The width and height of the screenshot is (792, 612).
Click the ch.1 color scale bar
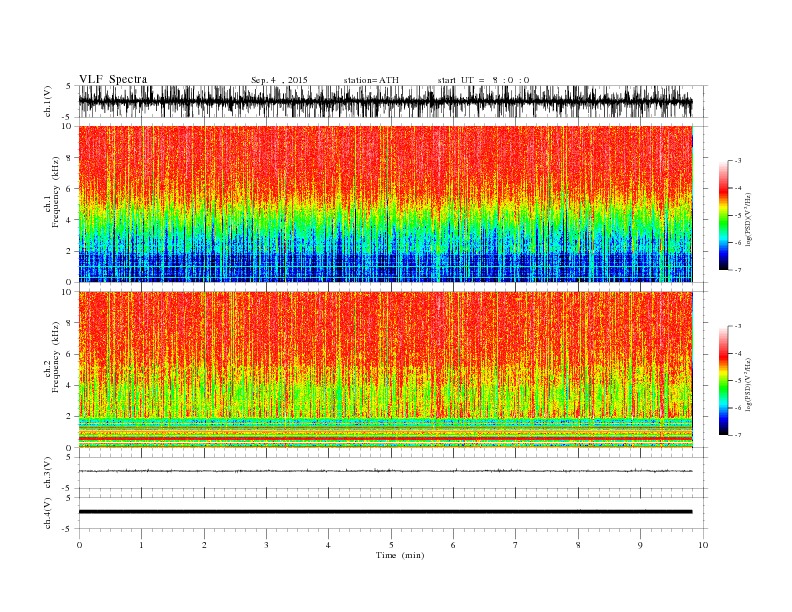pos(723,216)
